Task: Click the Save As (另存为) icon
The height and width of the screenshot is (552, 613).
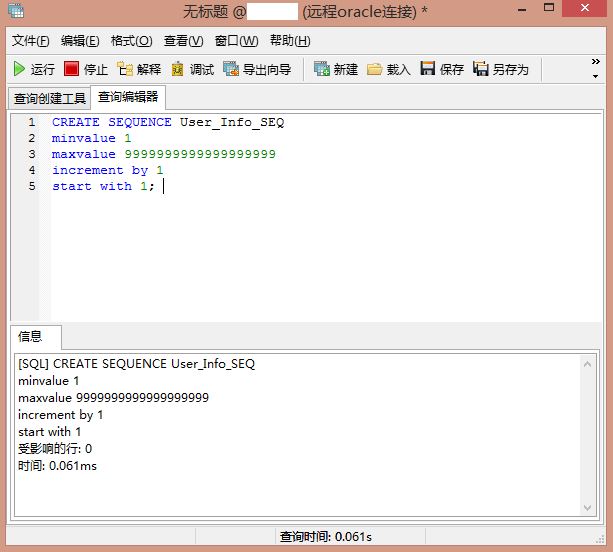Action: (480, 69)
